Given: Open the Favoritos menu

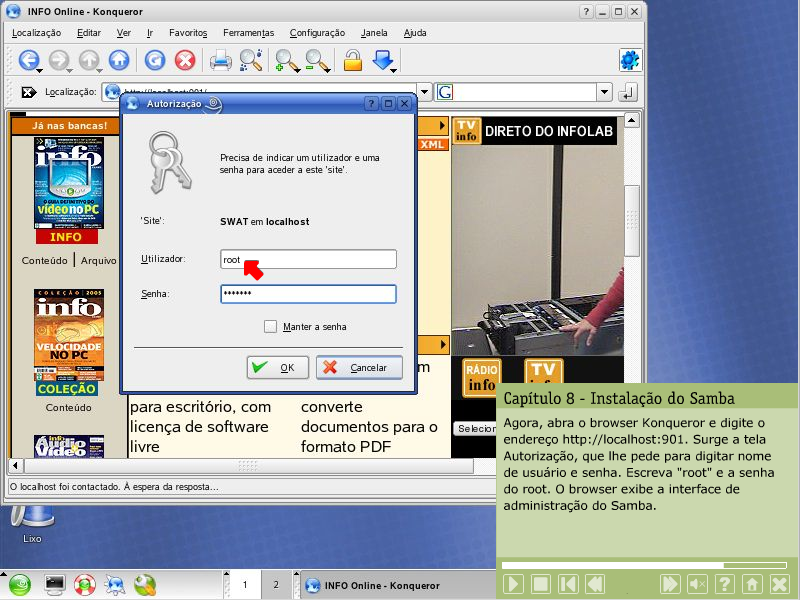Looking at the screenshot, I should click(x=189, y=33).
